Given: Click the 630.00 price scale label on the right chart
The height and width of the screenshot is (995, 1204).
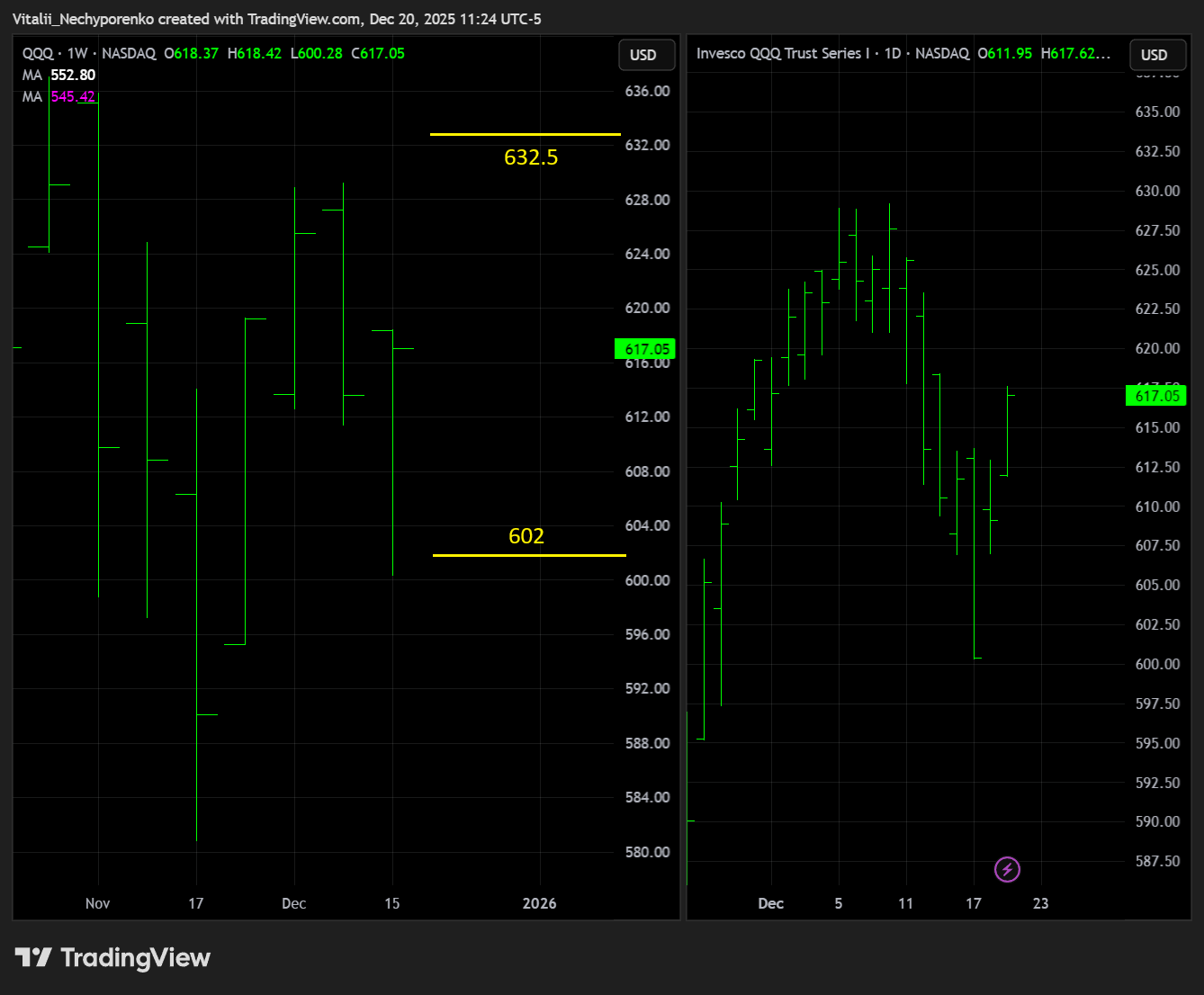Looking at the screenshot, I should [x=1158, y=191].
